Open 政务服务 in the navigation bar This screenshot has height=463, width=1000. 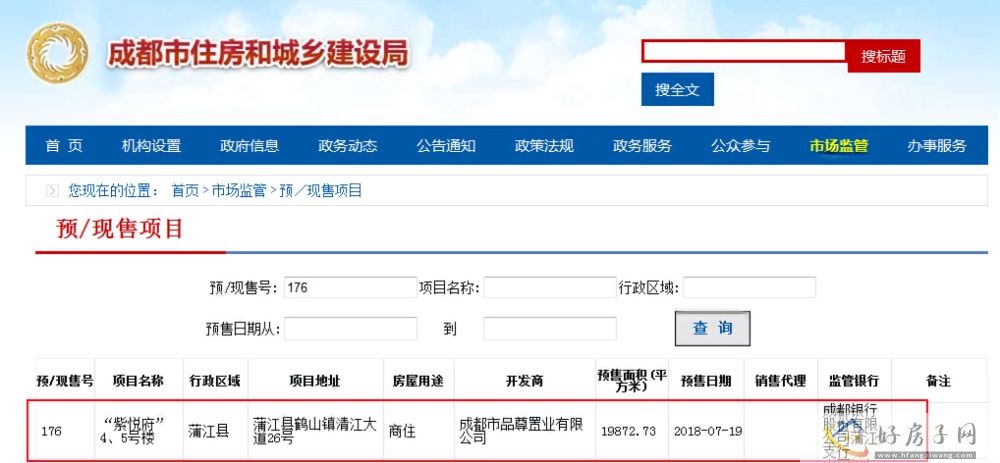(642, 146)
